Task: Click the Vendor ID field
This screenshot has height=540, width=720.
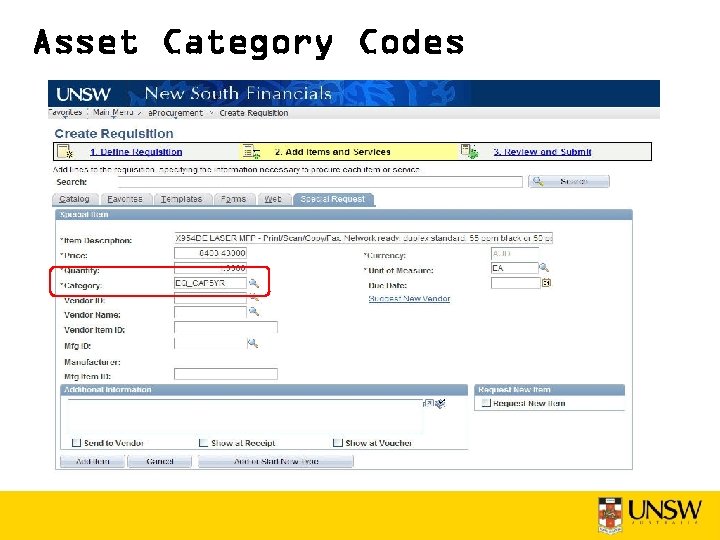Action: tap(210, 298)
